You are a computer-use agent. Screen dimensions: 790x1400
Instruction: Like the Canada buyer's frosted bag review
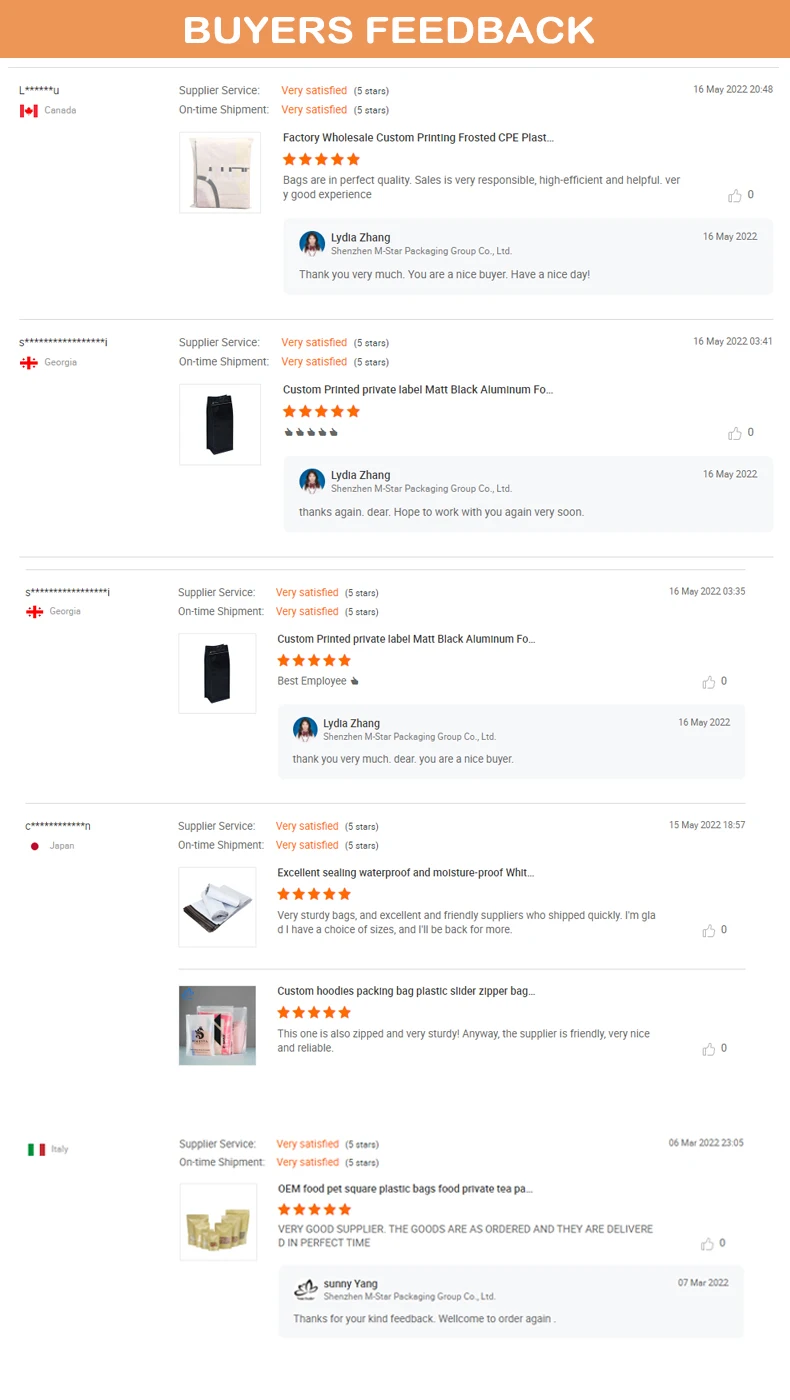[x=735, y=196]
